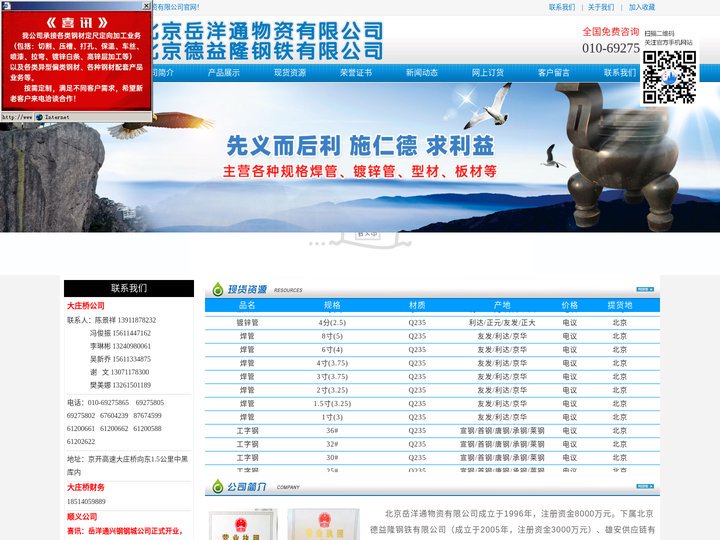
Task: Click finance phone number 18514059889
Action: (x=86, y=501)
